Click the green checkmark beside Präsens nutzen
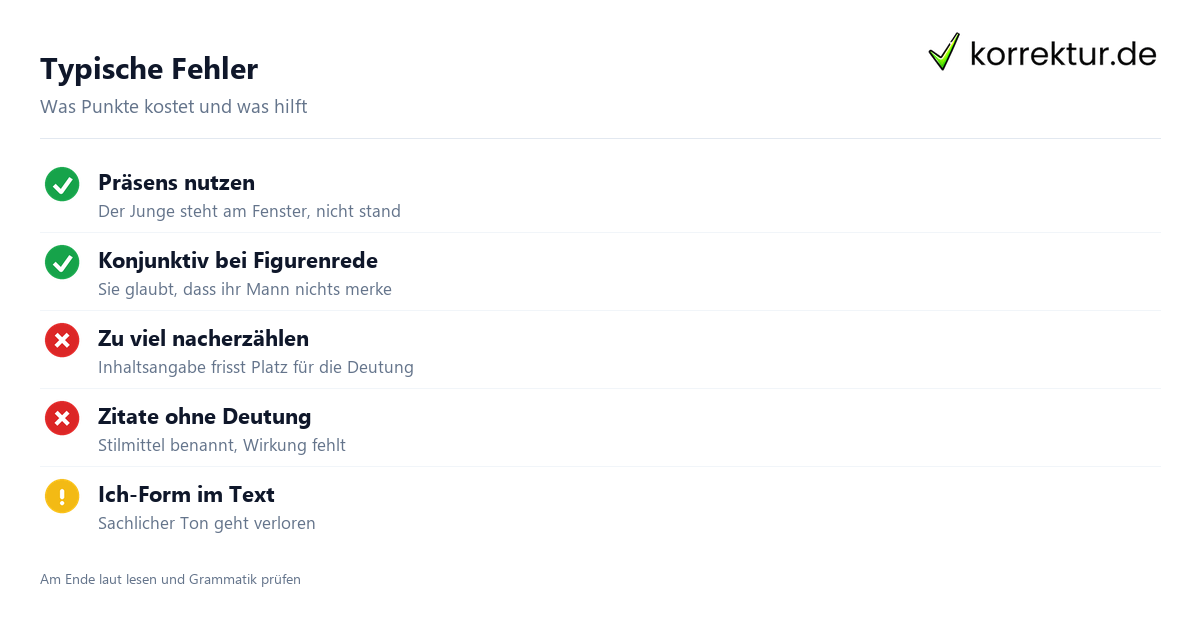The width and height of the screenshot is (1200, 630). (62, 184)
